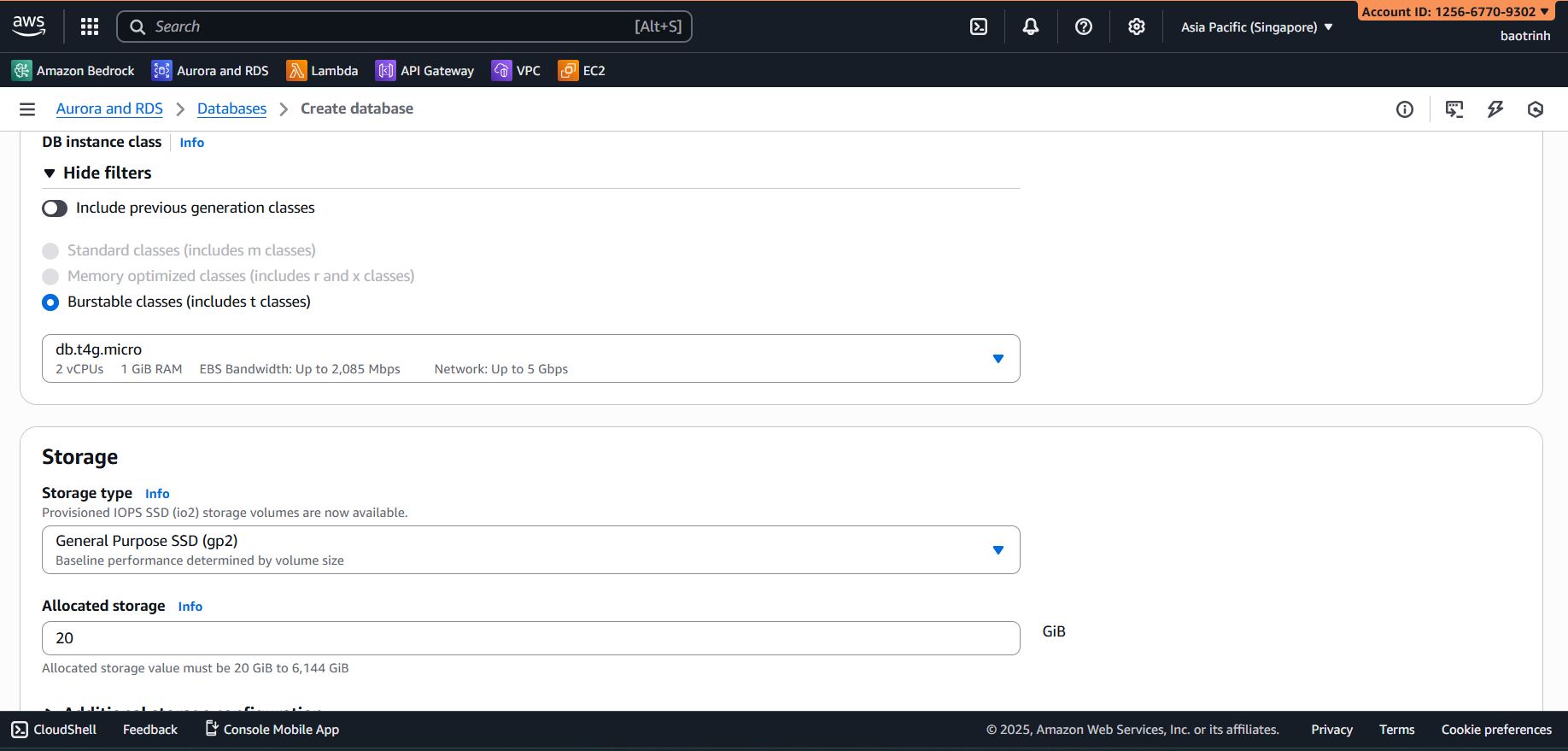Expand the General Purpose SSD storage type dropdown
1568x751 pixels.
[x=530, y=550]
